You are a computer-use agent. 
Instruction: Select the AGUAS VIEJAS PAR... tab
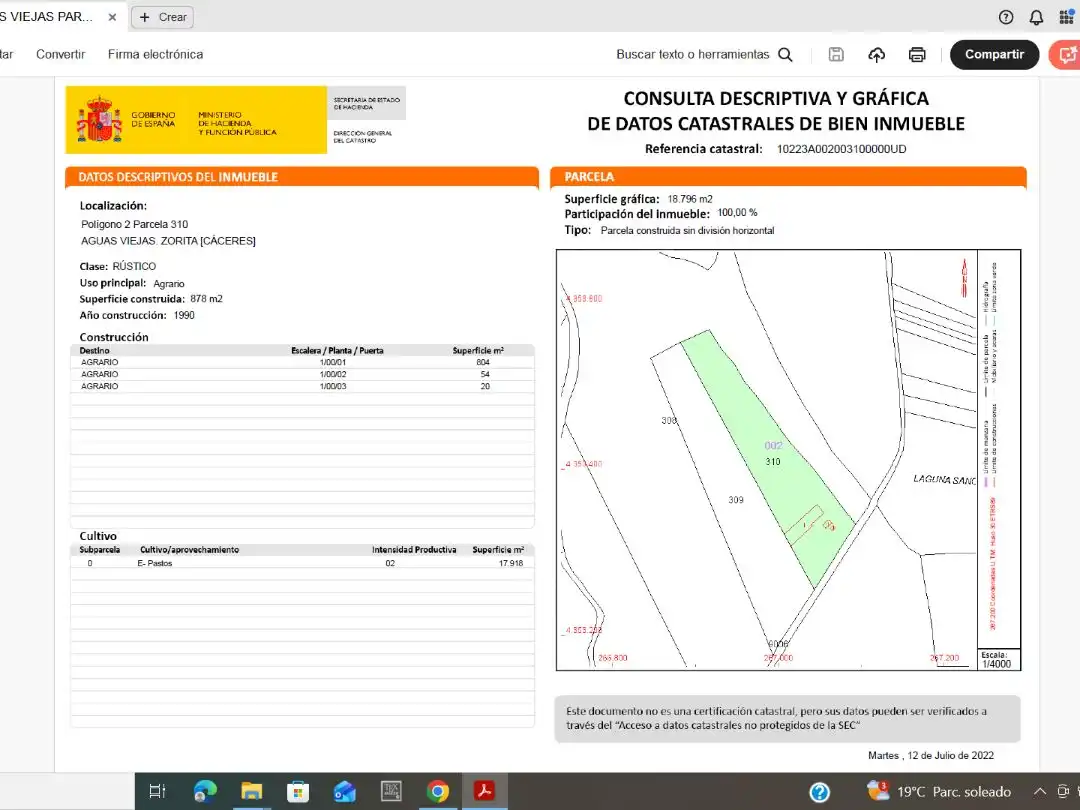[x=47, y=17]
